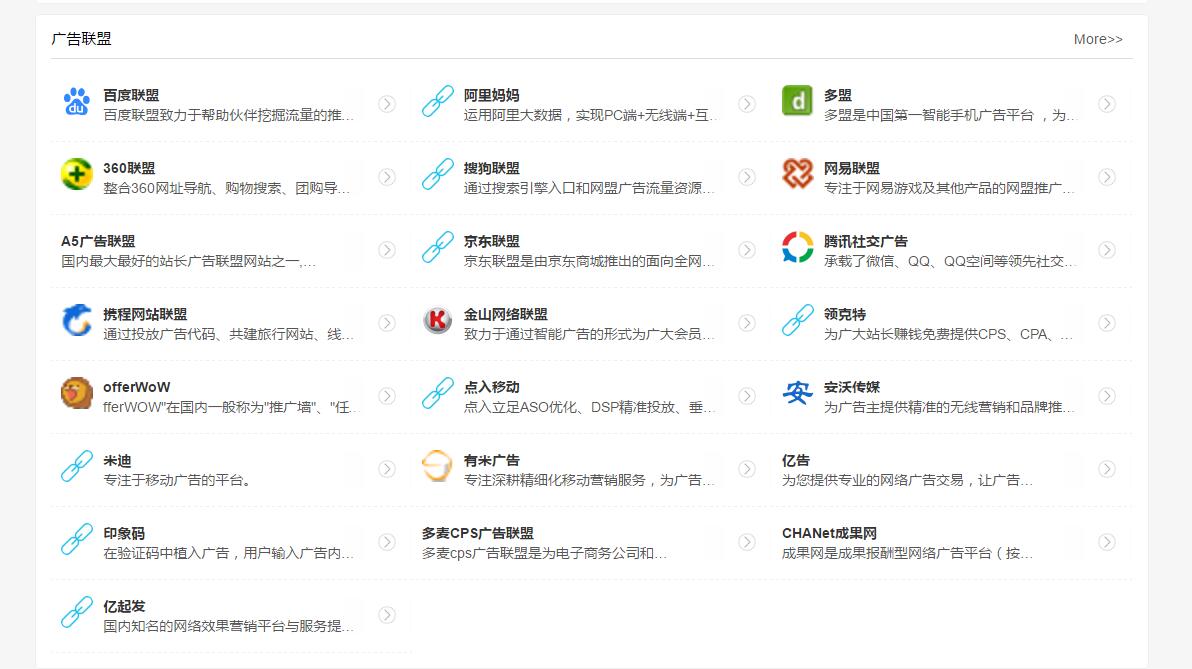Select the 携程网站联盟 blue dolphin logo
The height and width of the screenshot is (669, 1192).
77,323
